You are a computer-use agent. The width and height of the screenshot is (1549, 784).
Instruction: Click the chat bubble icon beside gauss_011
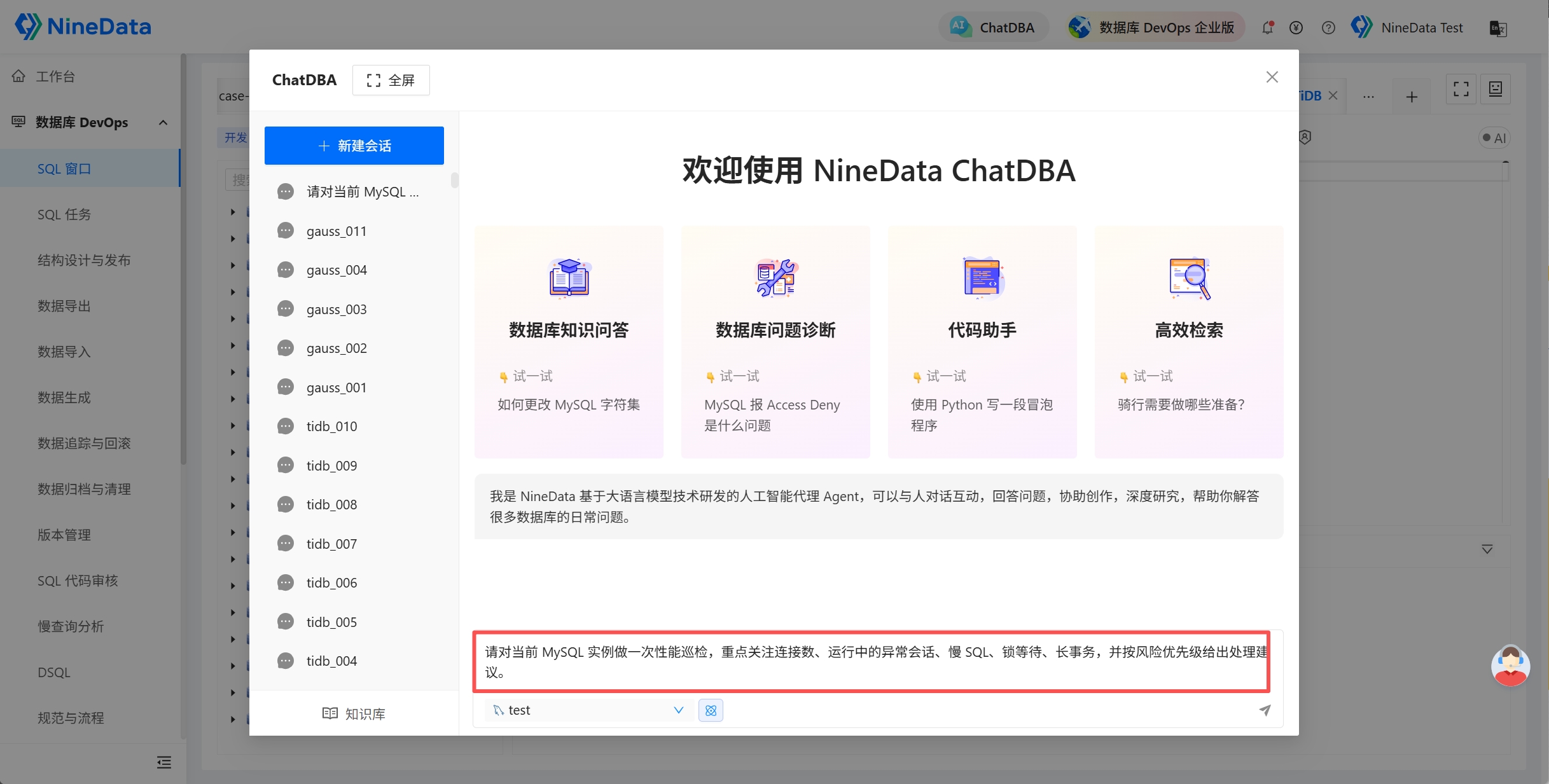[x=286, y=230]
